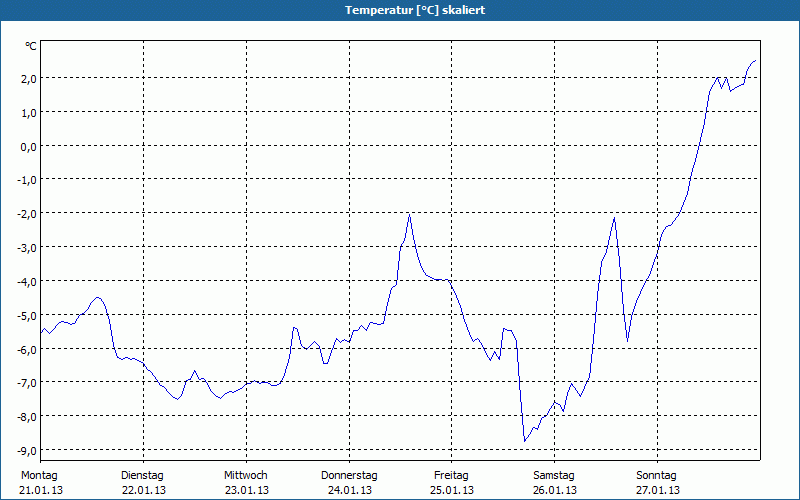This screenshot has height=500, width=800.
Task: Click the -2,0 y-axis label
Action: tap(27, 213)
